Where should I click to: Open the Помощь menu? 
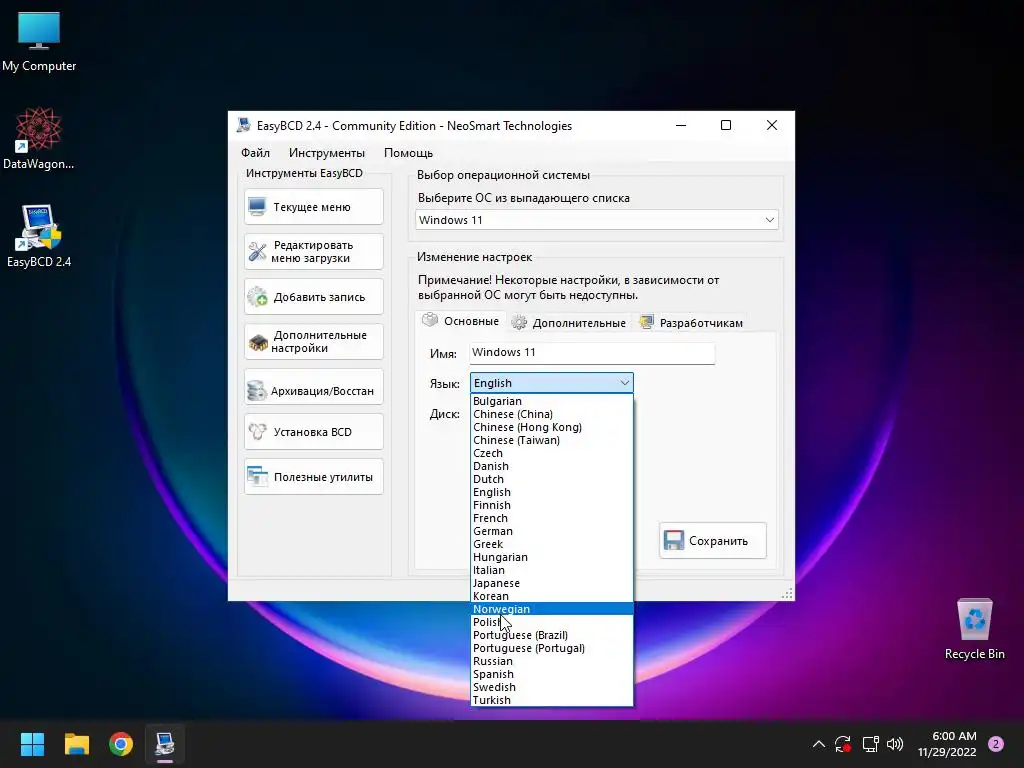(408, 153)
